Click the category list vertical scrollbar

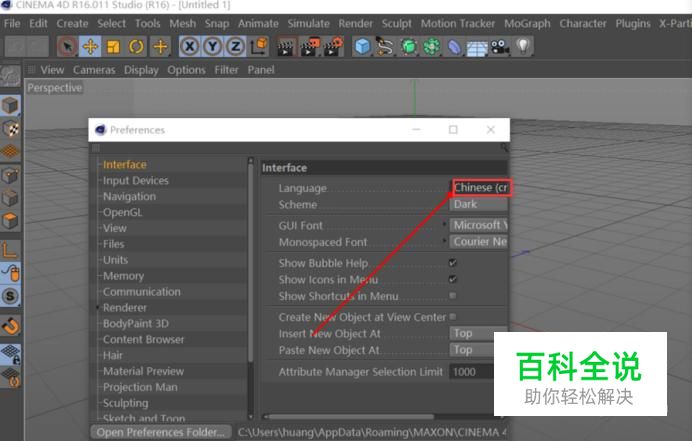(251, 265)
